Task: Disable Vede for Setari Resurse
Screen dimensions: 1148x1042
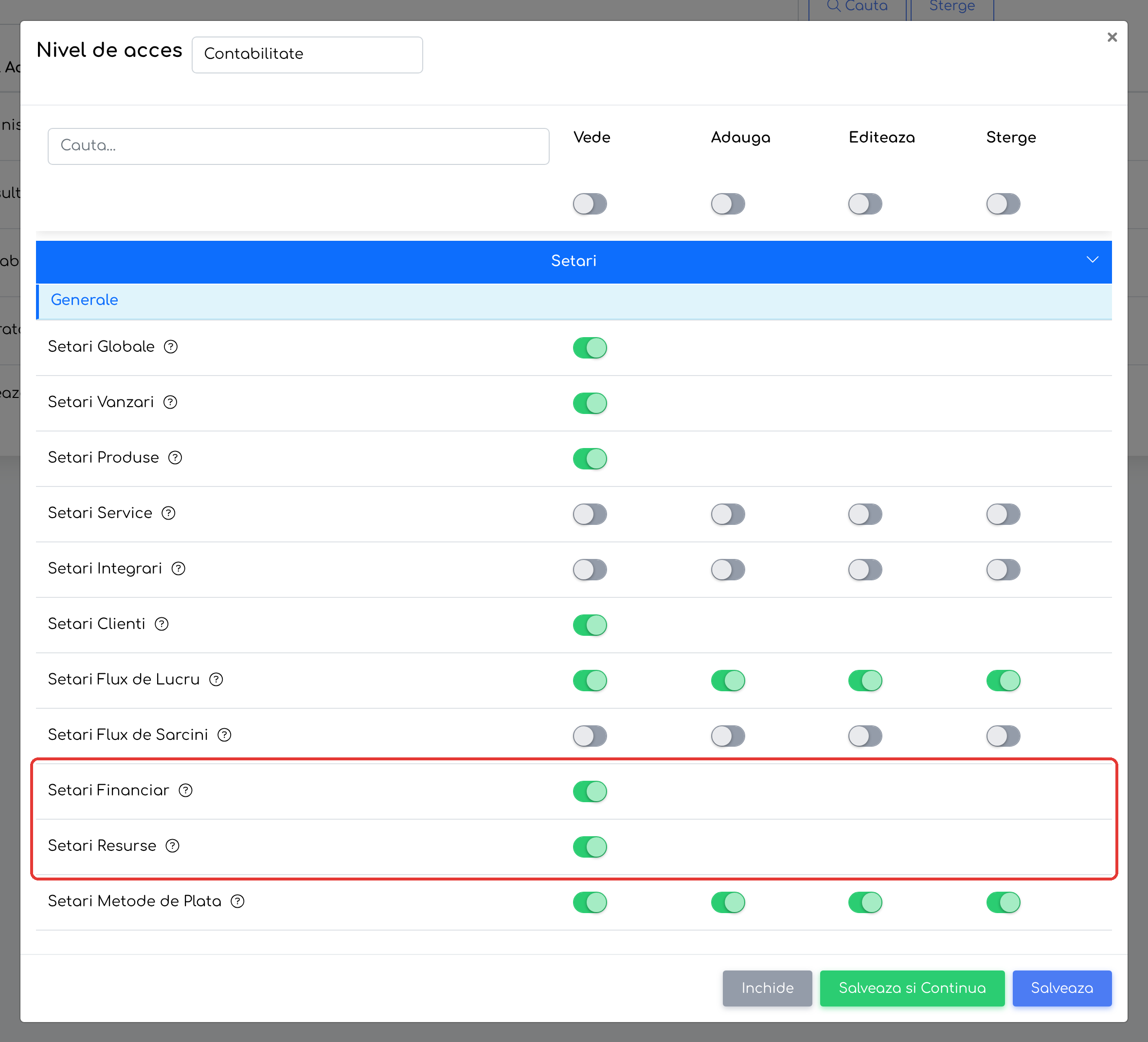Action: (590, 847)
